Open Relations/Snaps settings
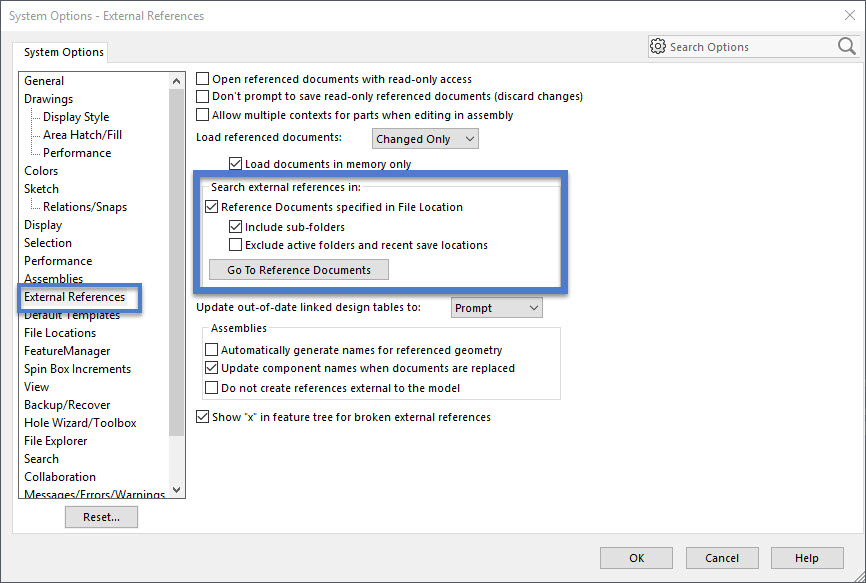Viewport: 866px width, 583px height. (85, 207)
